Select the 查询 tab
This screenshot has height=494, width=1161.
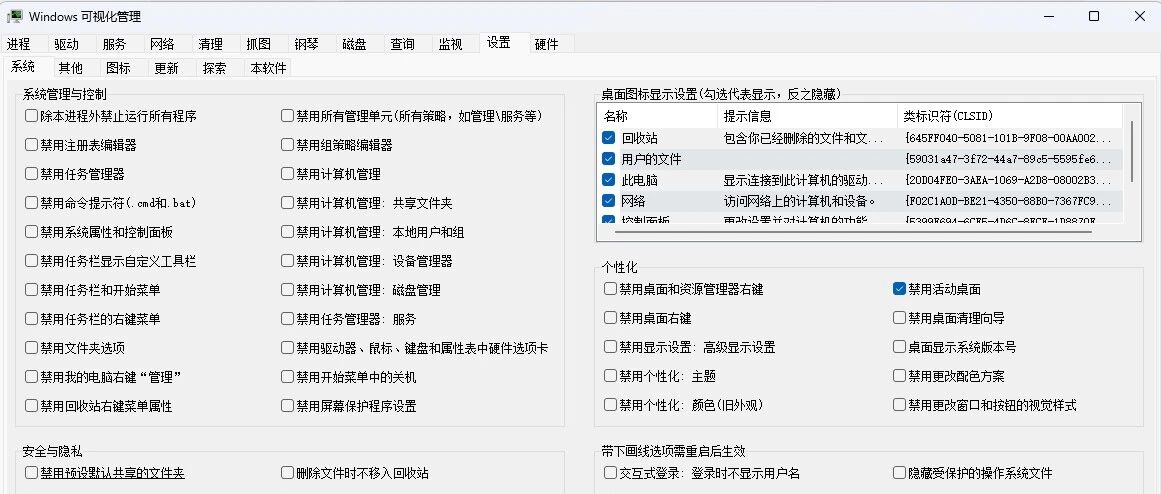coord(403,44)
